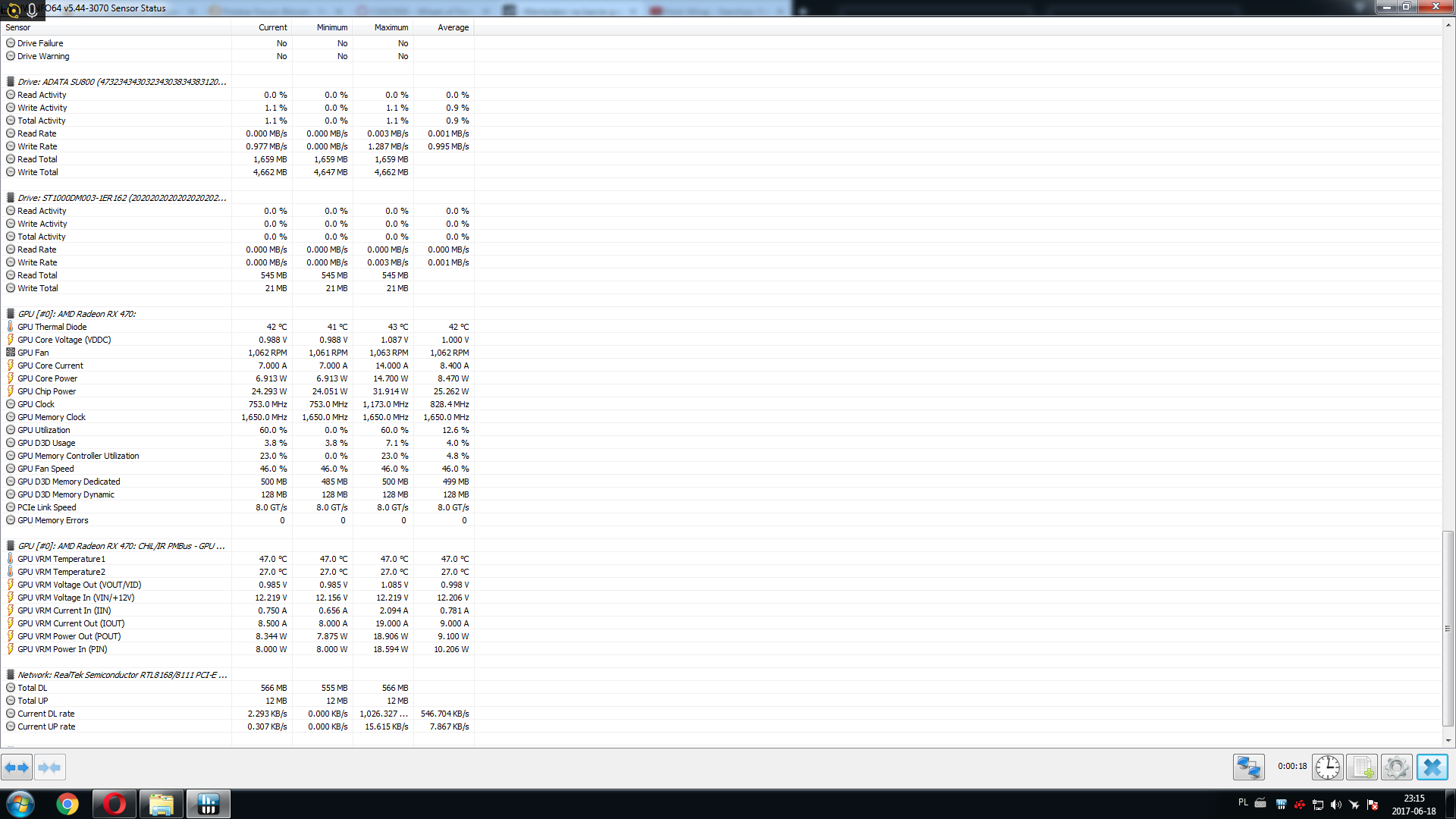Screen dimensions: 1456x819
Task: Open Action Center flag tray icon
Action: [1372, 805]
